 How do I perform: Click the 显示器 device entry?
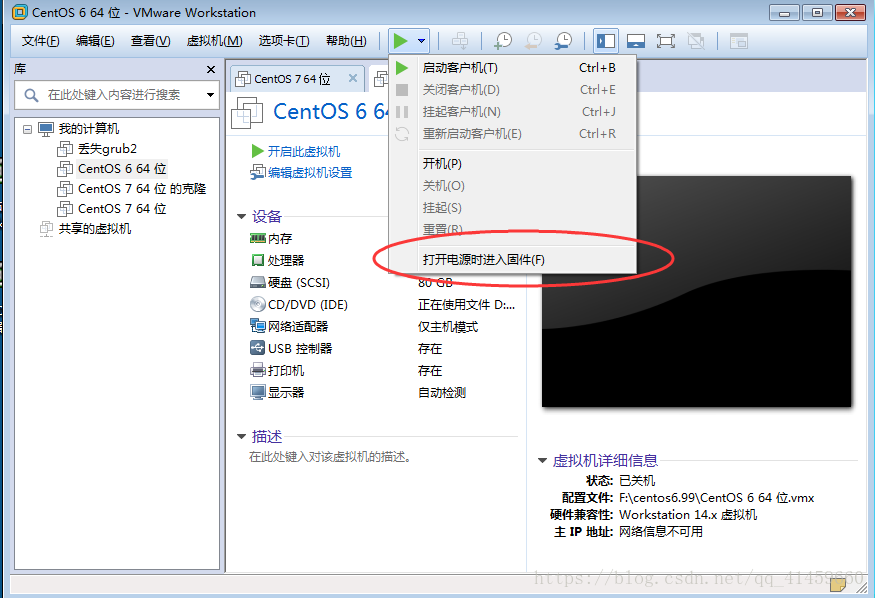pyautogui.click(x=277, y=392)
